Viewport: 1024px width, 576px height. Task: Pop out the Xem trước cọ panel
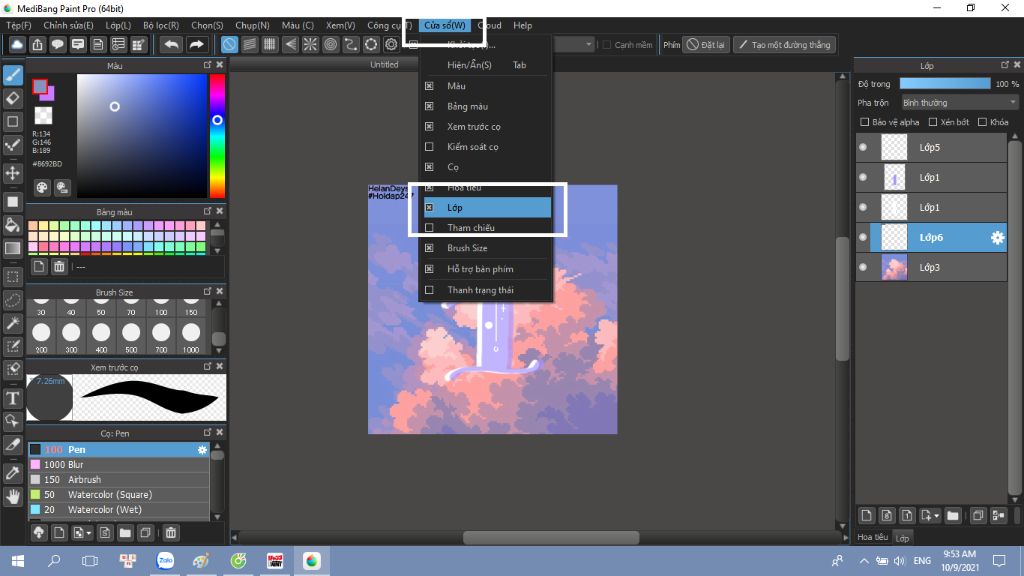coord(208,366)
